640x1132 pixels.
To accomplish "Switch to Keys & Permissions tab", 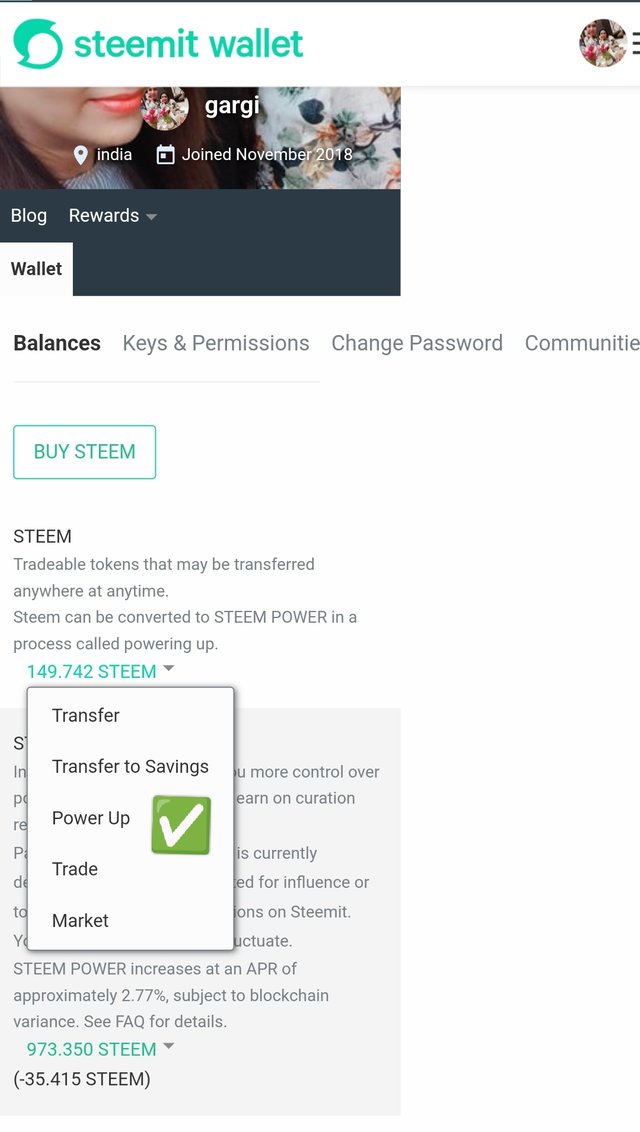I will [x=216, y=343].
